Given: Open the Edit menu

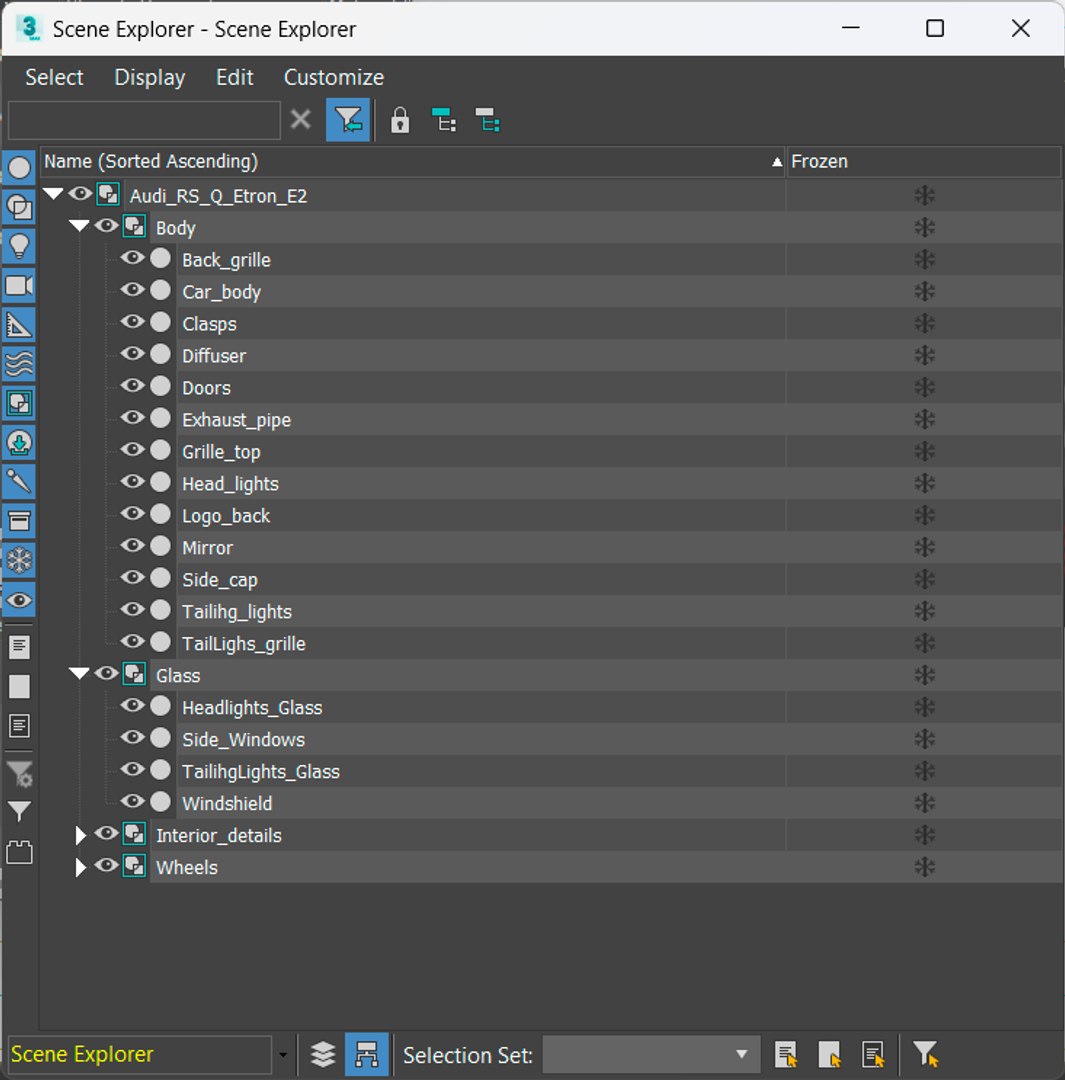Looking at the screenshot, I should pos(234,77).
